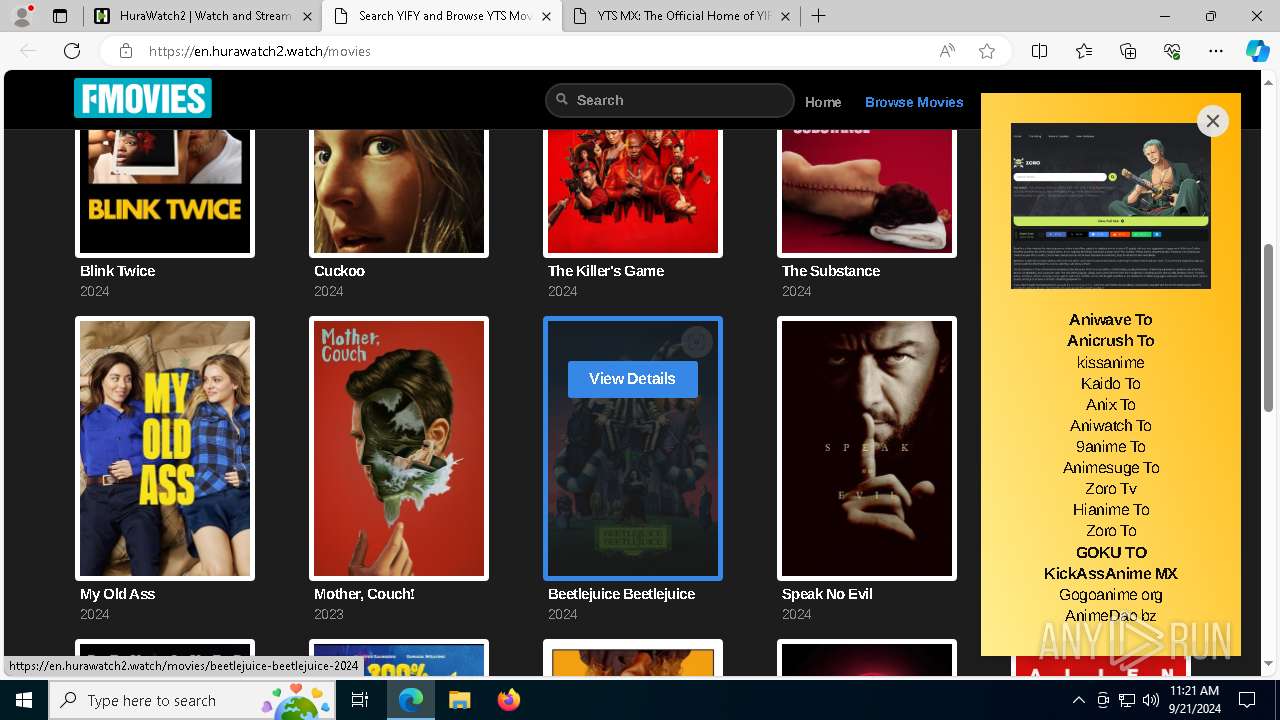The height and width of the screenshot is (720, 1280).
Task: Open File Explorer from taskbar
Action: [x=459, y=700]
